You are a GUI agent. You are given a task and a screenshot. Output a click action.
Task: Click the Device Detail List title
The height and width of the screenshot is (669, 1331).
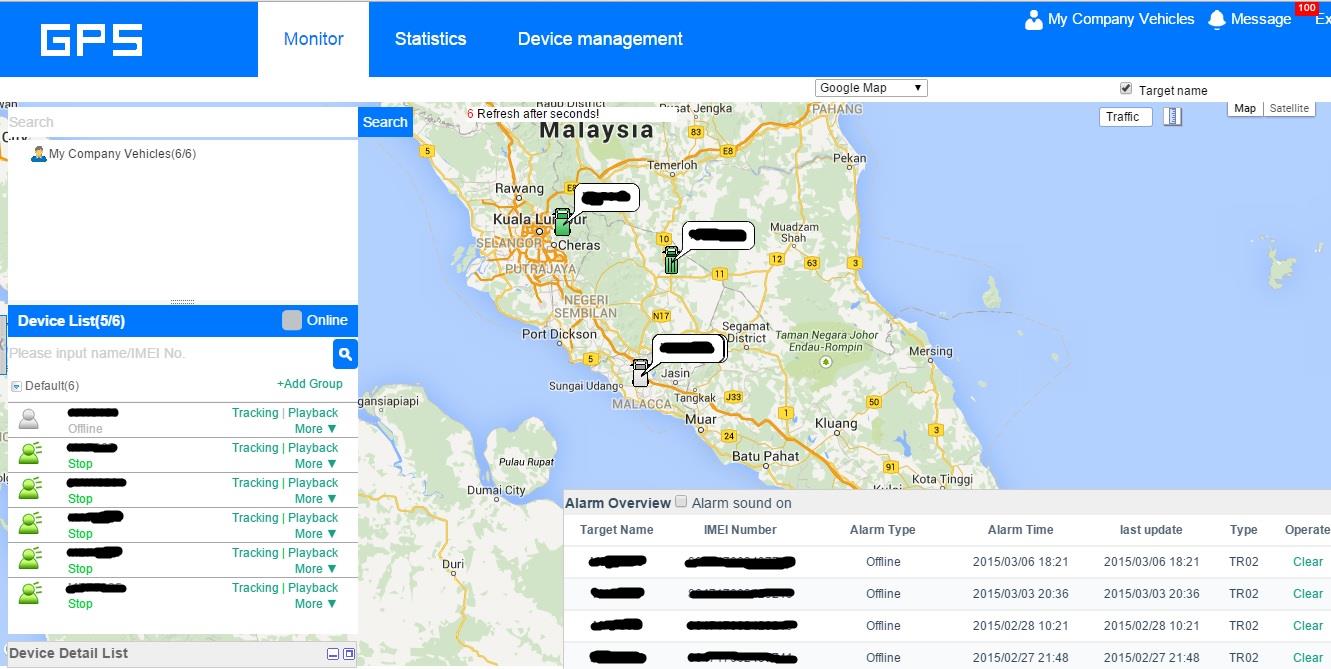pos(69,653)
